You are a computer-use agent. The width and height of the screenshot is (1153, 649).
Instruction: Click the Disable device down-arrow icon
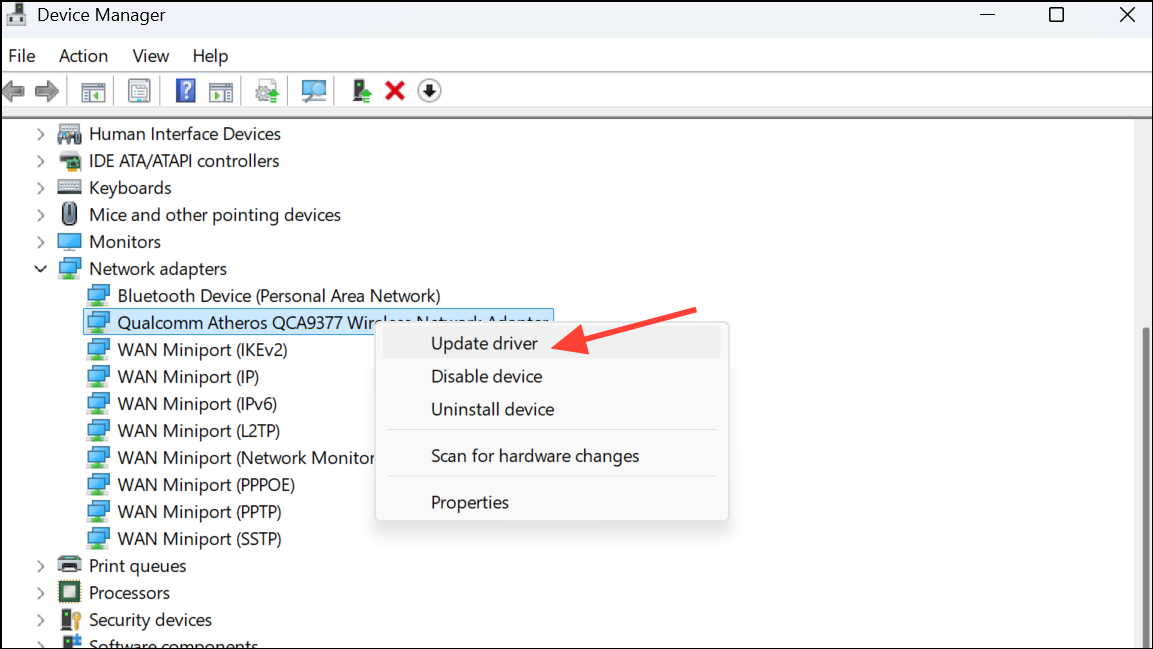coord(429,90)
